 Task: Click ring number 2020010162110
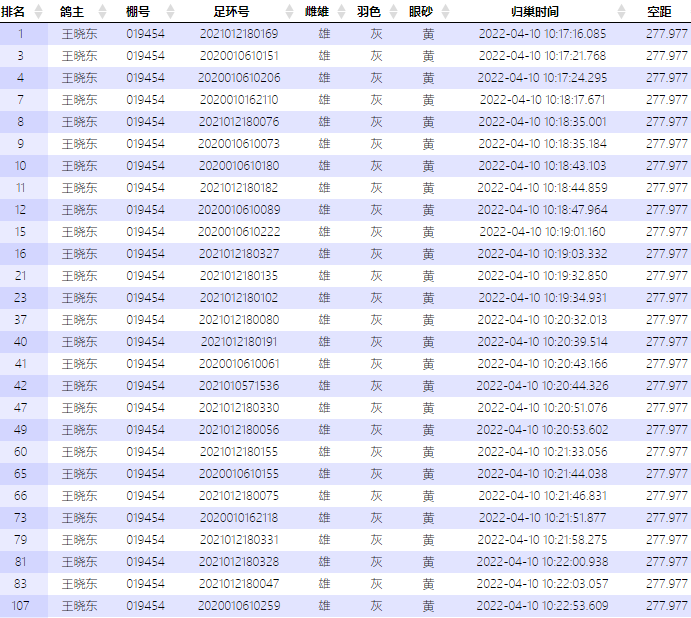click(239, 100)
